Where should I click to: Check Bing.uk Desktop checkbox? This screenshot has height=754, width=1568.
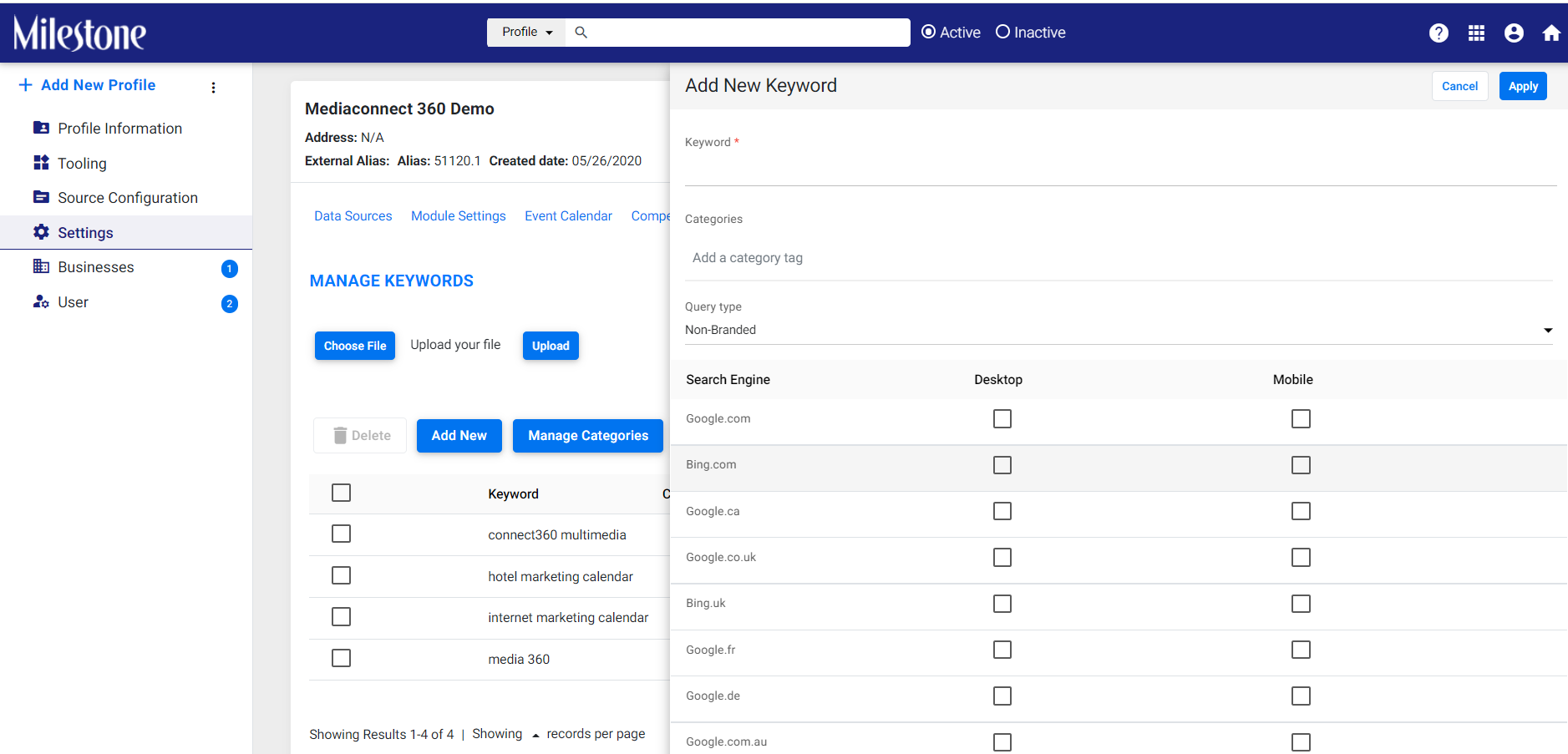[1002, 604]
